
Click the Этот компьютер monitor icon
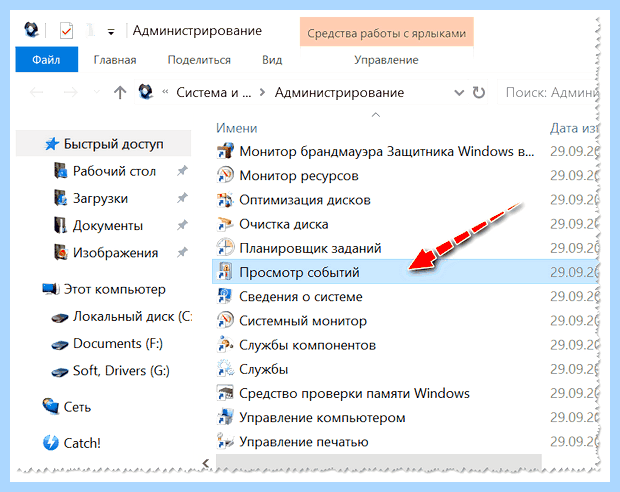point(51,289)
